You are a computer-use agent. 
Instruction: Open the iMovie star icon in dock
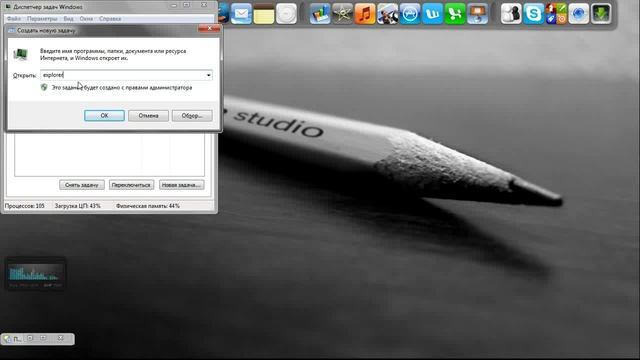click(x=342, y=14)
